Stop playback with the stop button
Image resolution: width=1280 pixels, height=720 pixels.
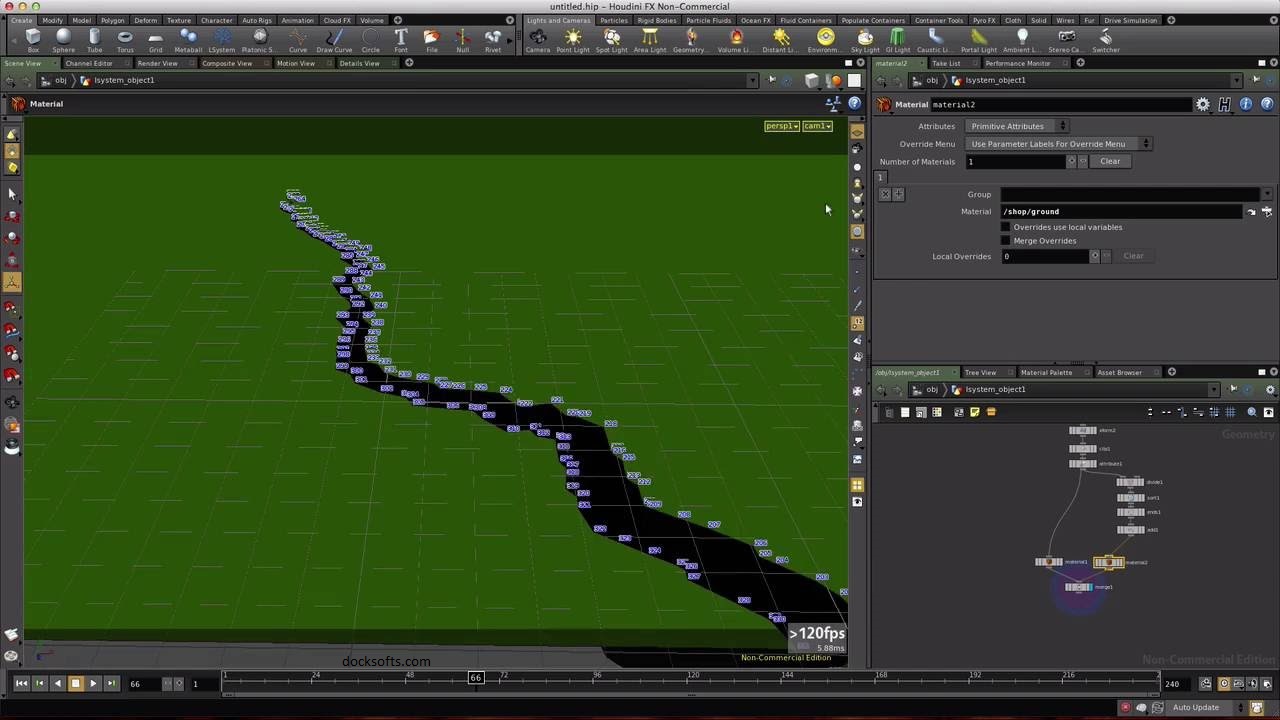75,683
